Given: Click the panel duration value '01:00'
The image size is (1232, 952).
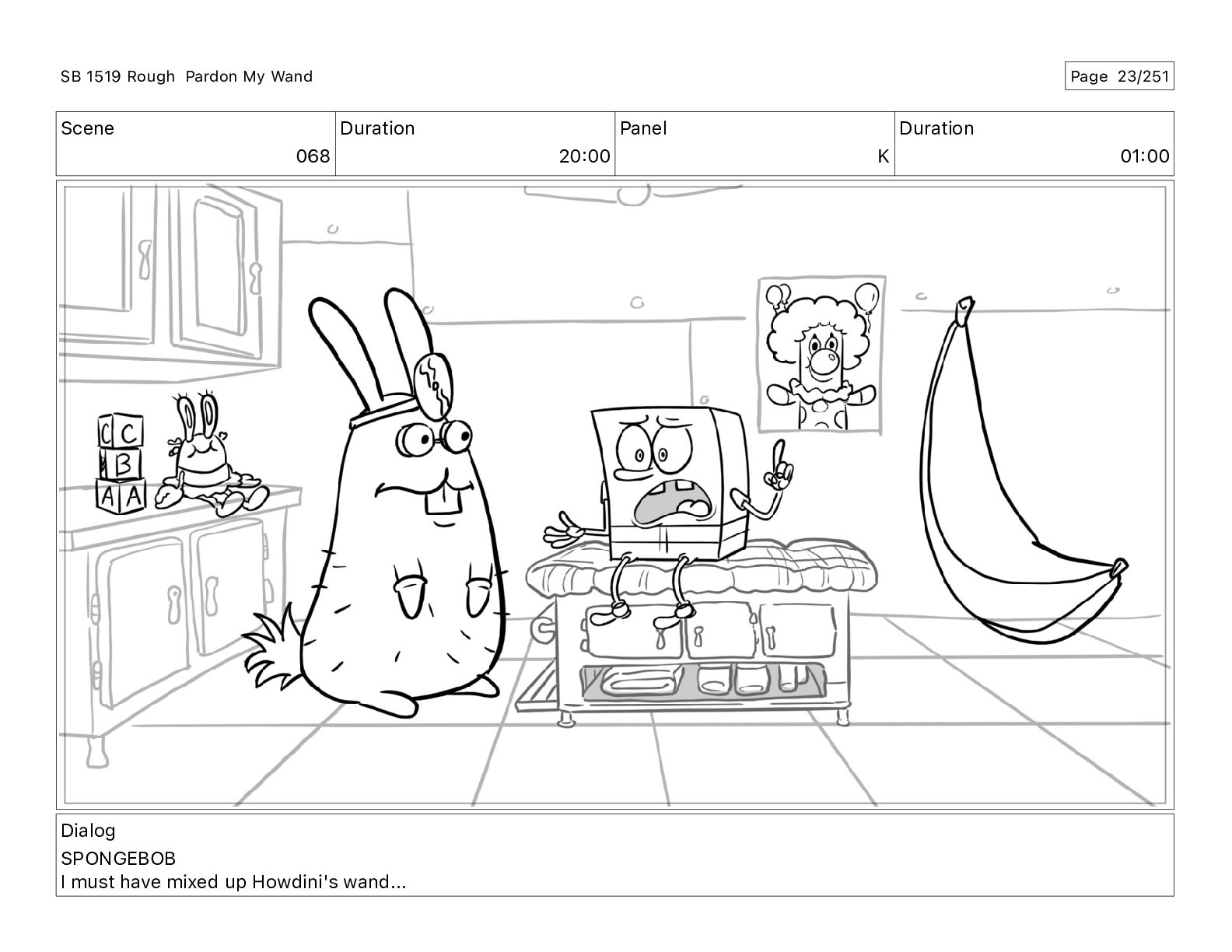Looking at the screenshot, I should click(1144, 156).
